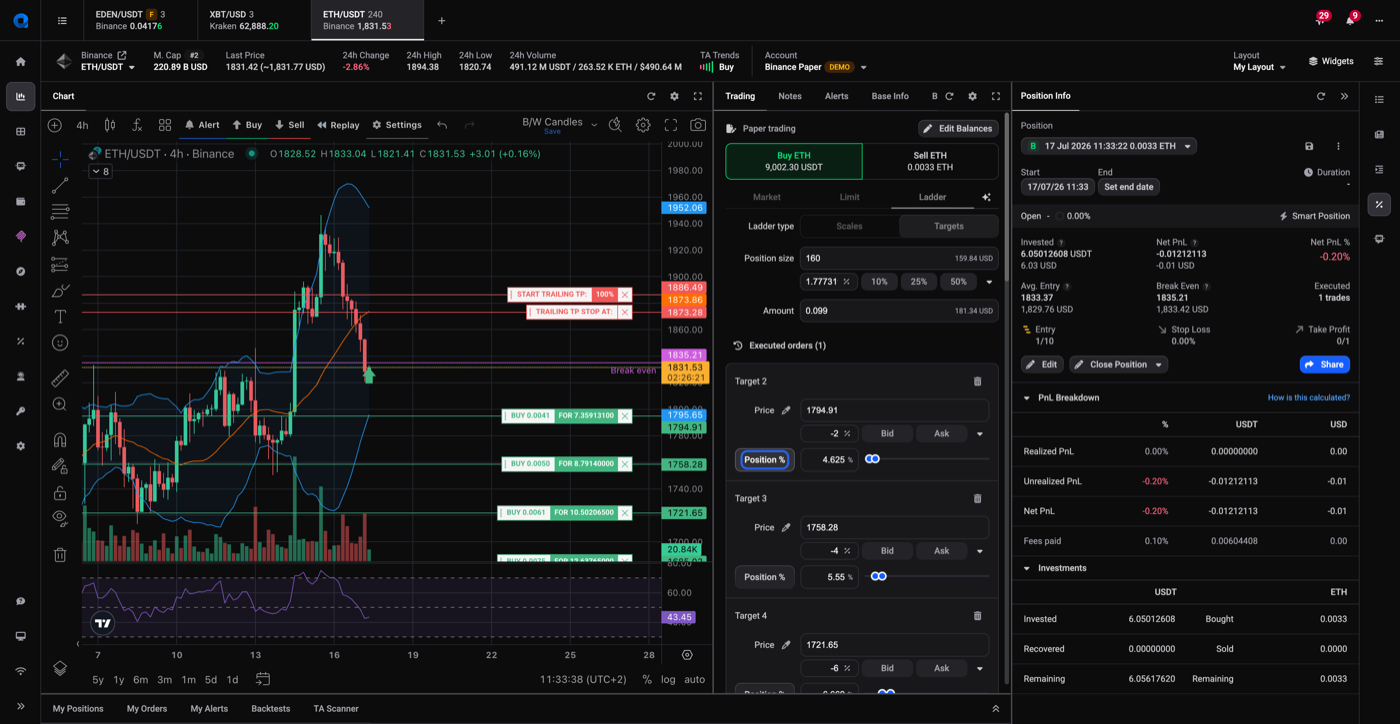Image resolution: width=1400 pixels, height=724 pixels.
Task: Select the Fibonacci retracement tool
Action: click(60, 212)
